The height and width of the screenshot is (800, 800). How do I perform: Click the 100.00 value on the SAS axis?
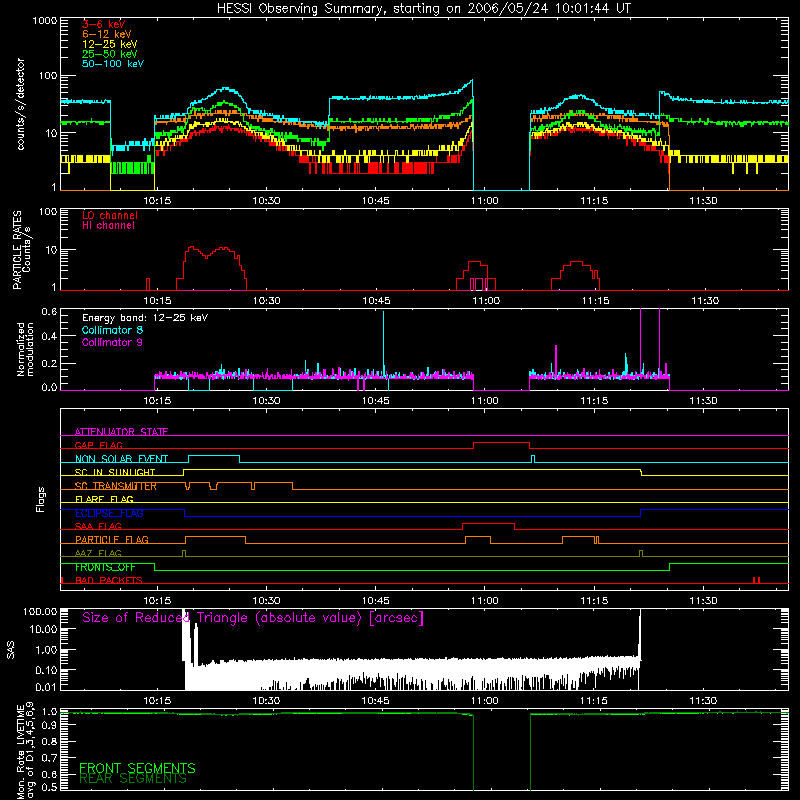40,612
